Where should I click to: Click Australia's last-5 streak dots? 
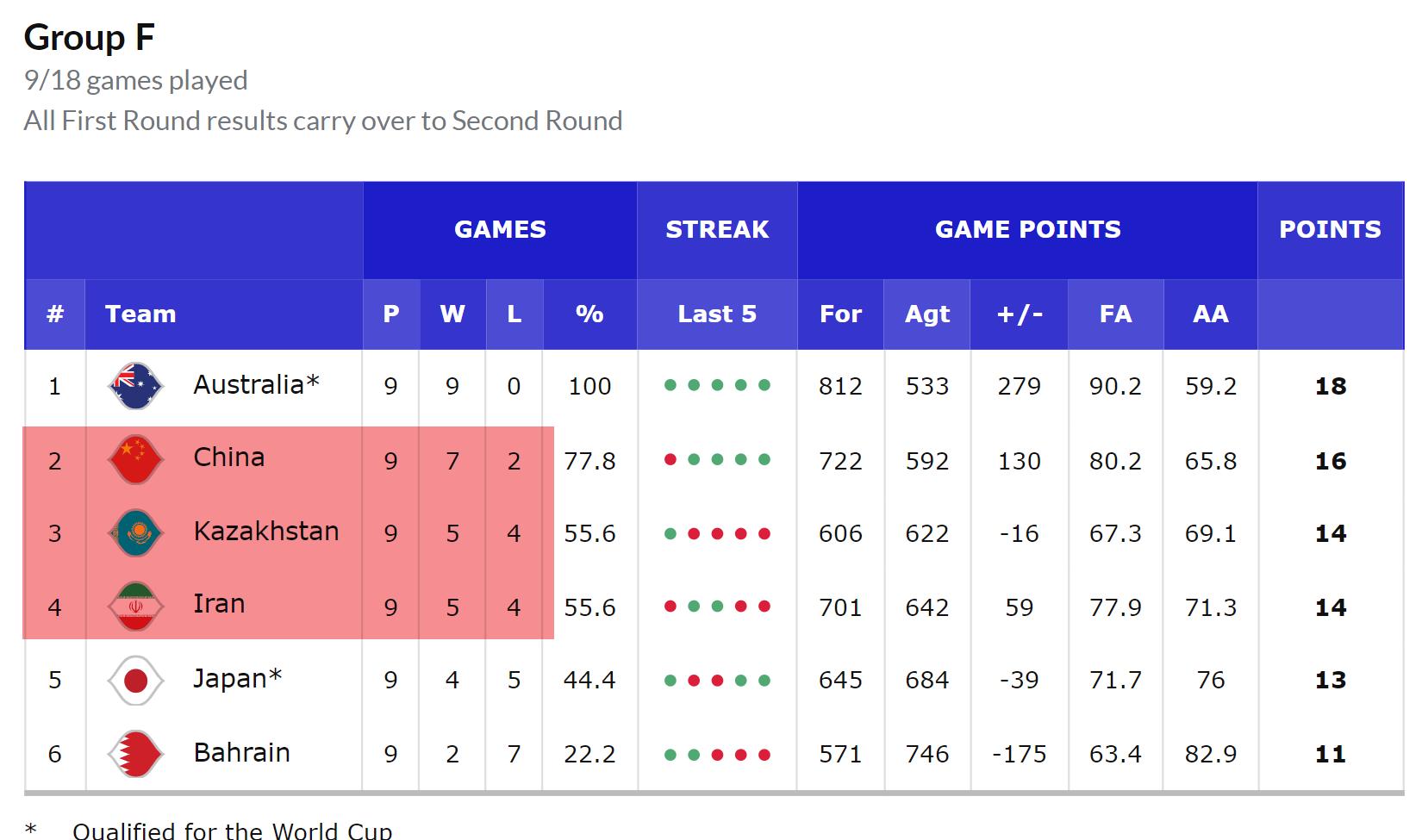[717, 385]
